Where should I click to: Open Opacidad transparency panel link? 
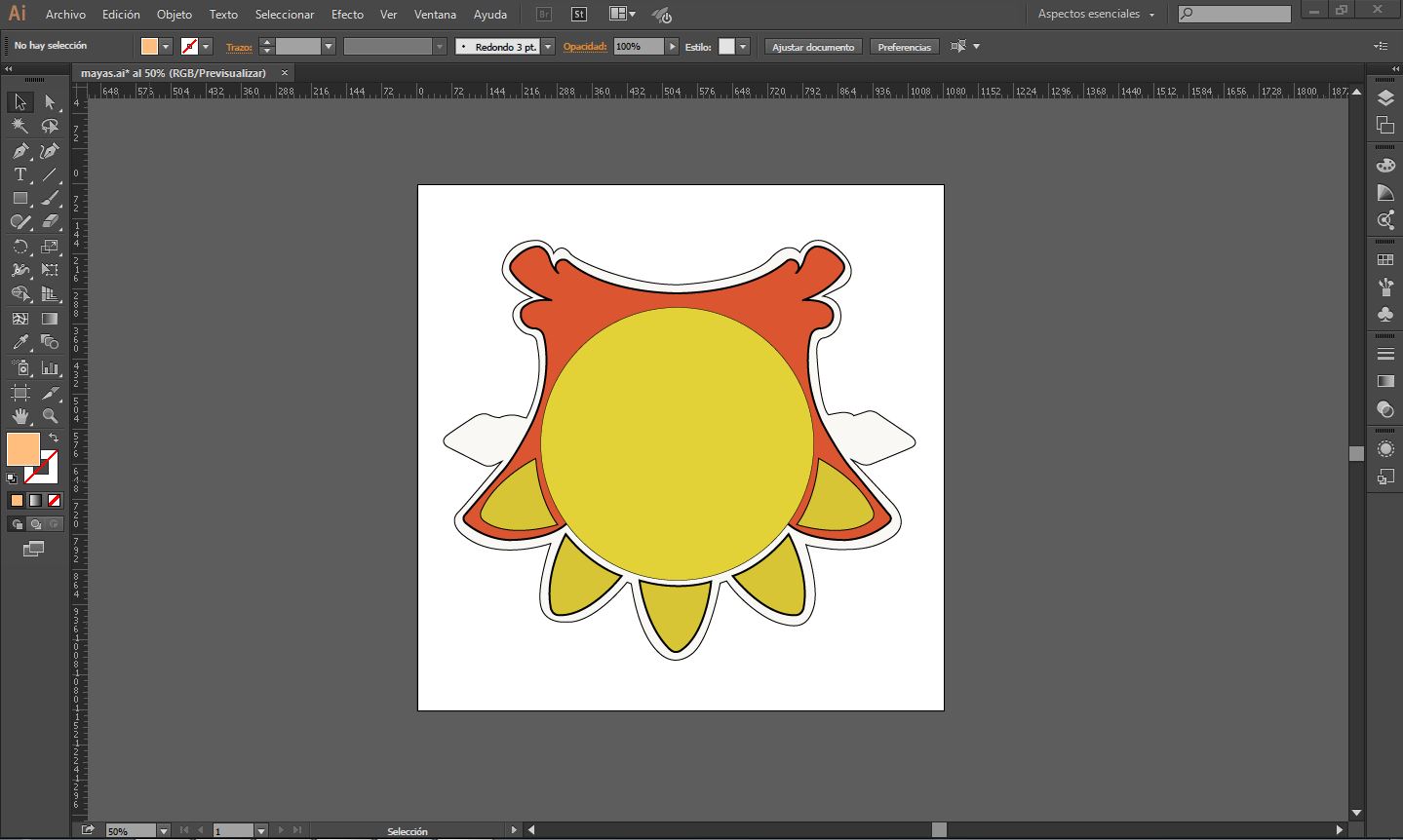(585, 47)
